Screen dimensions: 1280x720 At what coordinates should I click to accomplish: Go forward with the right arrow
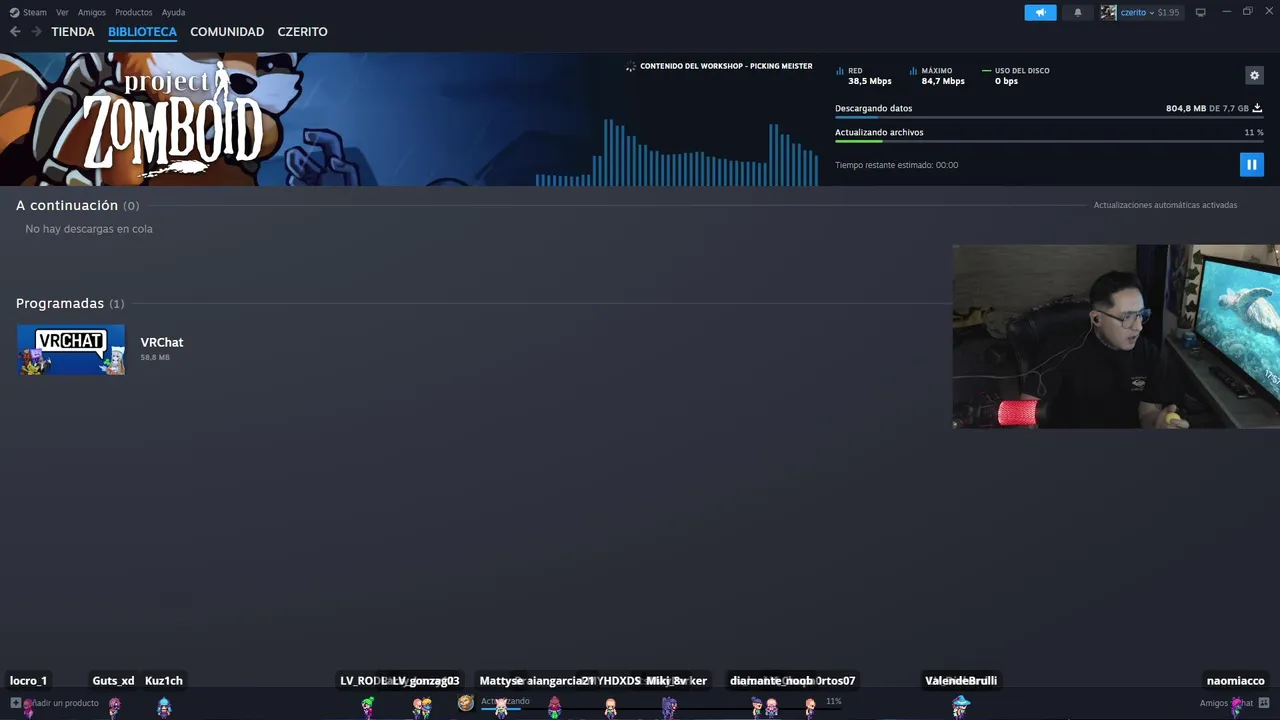[x=36, y=32]
